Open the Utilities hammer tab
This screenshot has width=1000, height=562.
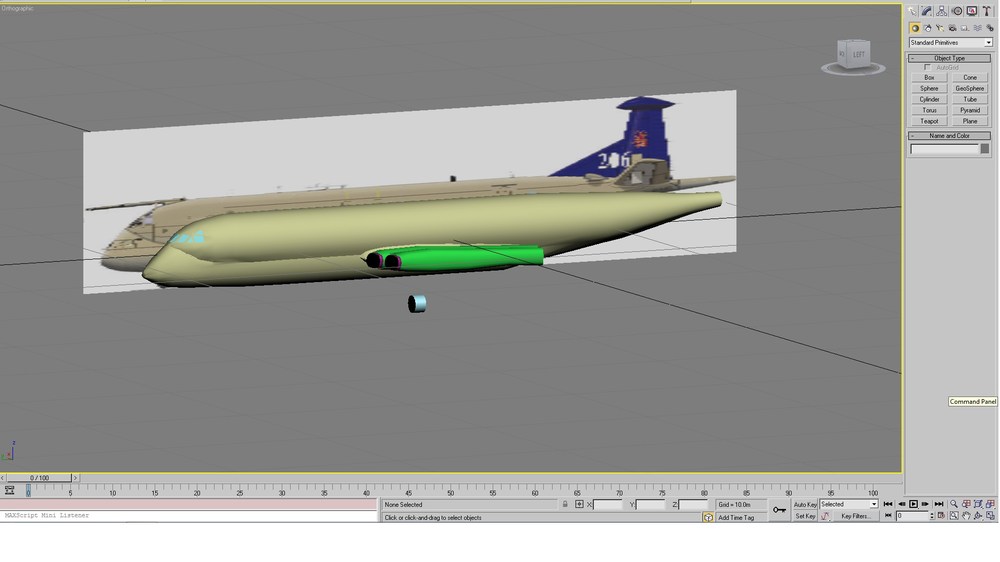[x=987, y=11]
